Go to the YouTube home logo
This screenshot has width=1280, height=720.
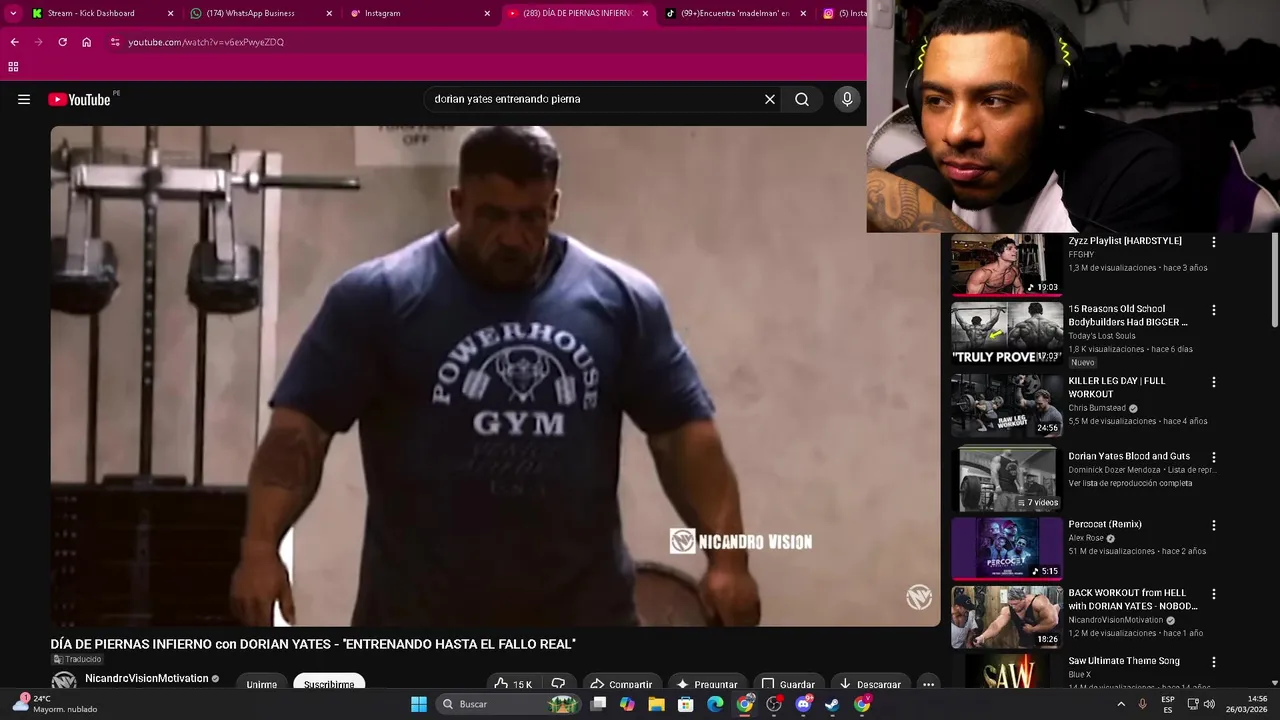click(79, 99)
